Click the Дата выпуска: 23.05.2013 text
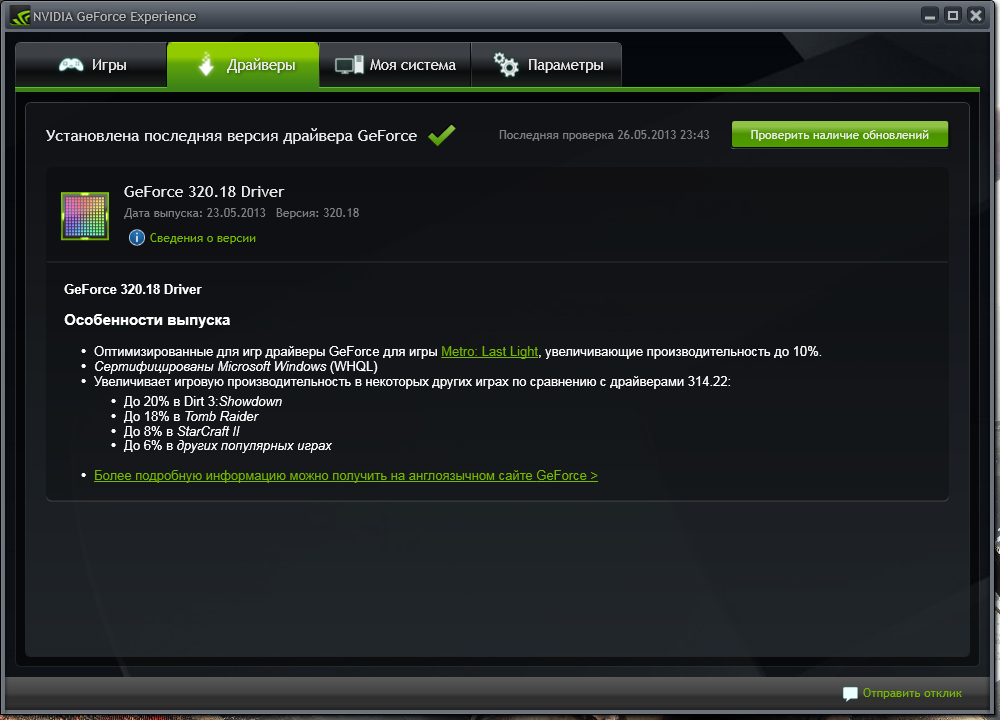 [195, 212]
